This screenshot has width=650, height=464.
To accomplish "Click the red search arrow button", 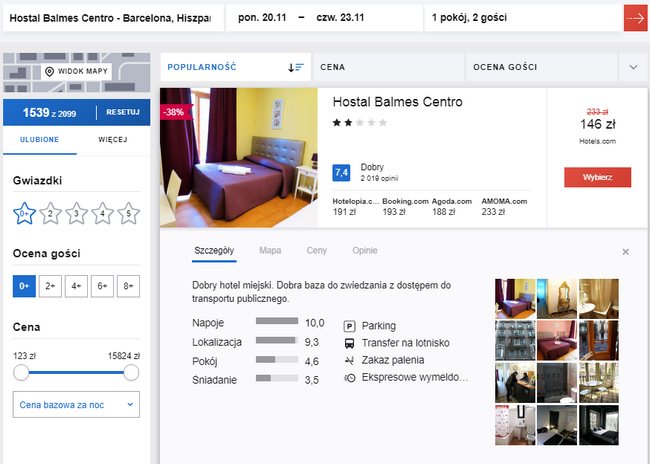I will (x=634, y=18).
